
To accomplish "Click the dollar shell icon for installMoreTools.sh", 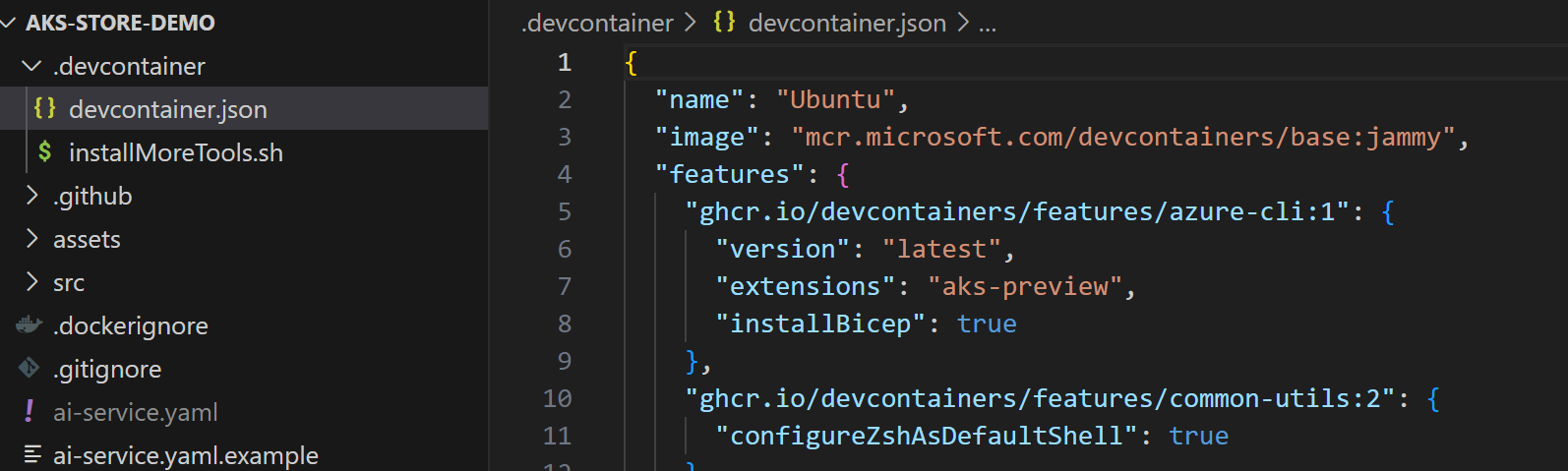I will [x=44, y=152].
